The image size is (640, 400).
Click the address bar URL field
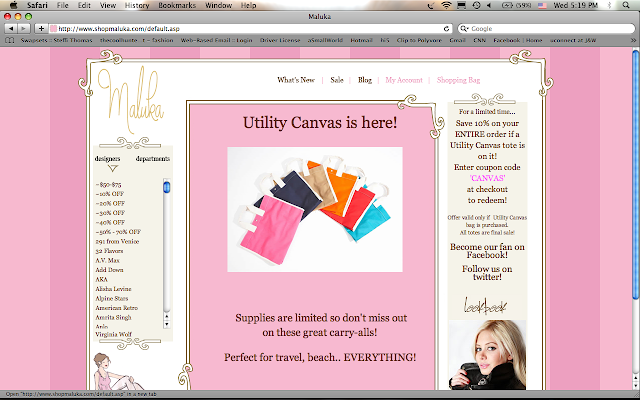250,29
